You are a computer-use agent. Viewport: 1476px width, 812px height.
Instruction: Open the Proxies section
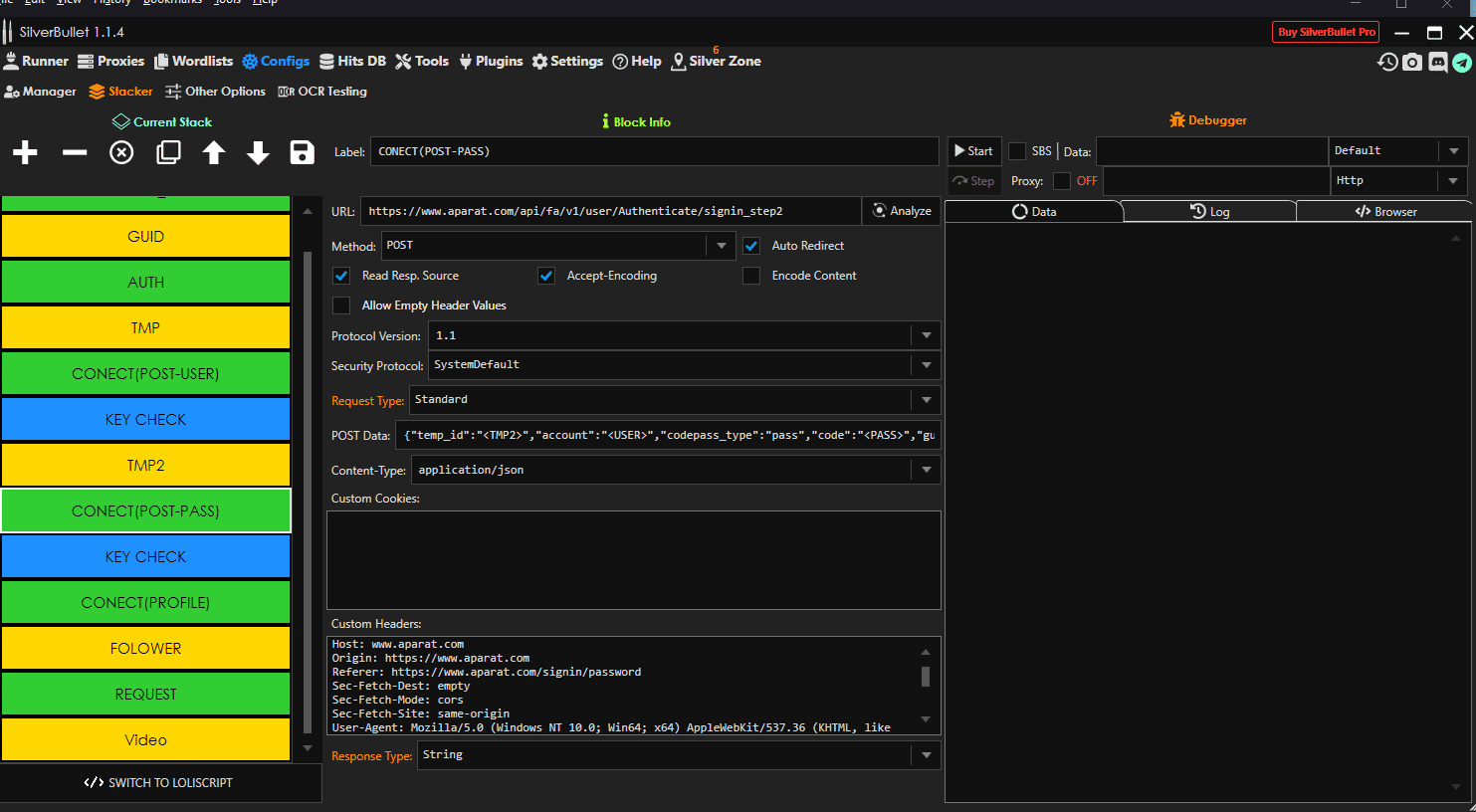click(x=110, y=61)
